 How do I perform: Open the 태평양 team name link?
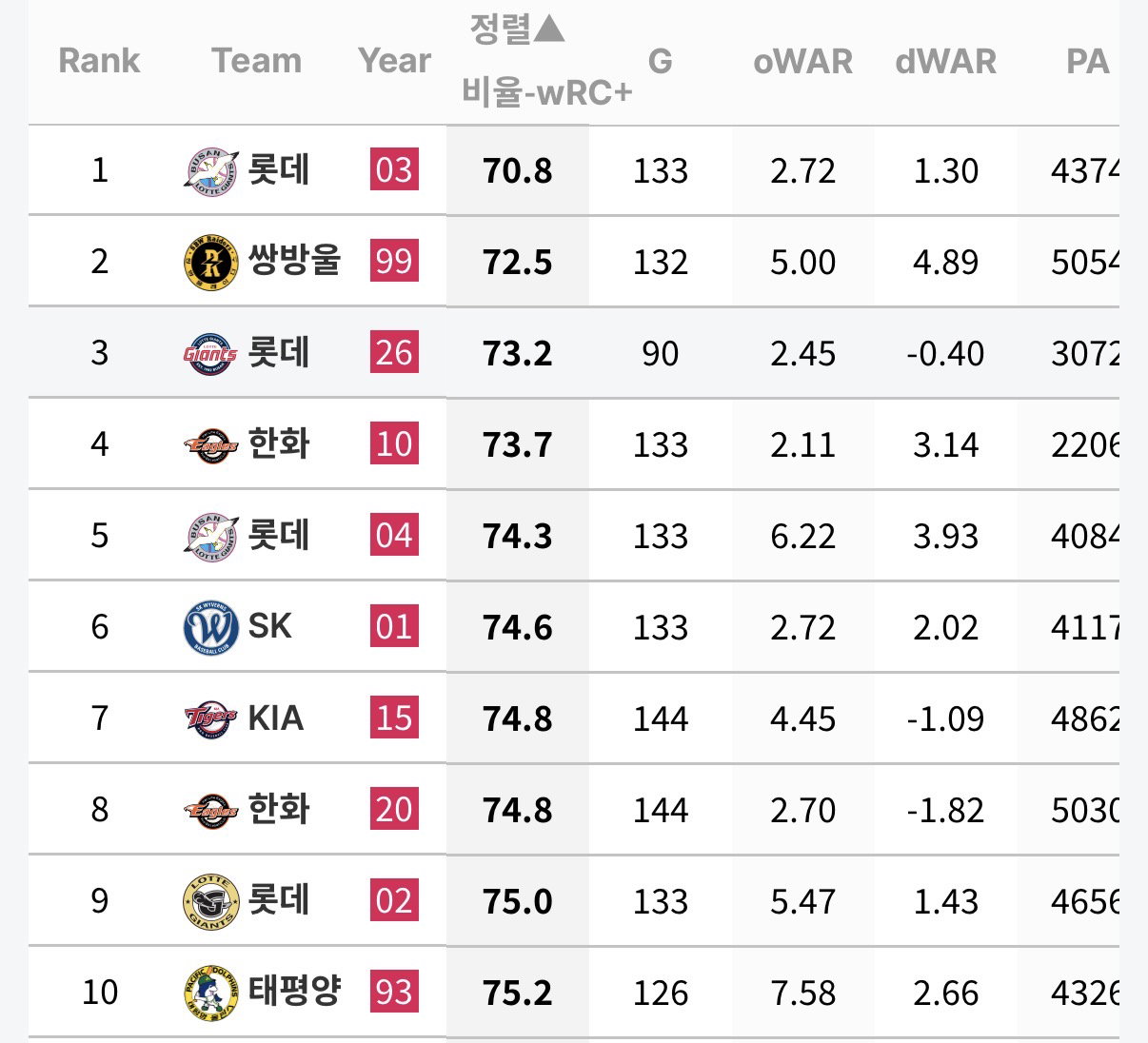point(294,991)
